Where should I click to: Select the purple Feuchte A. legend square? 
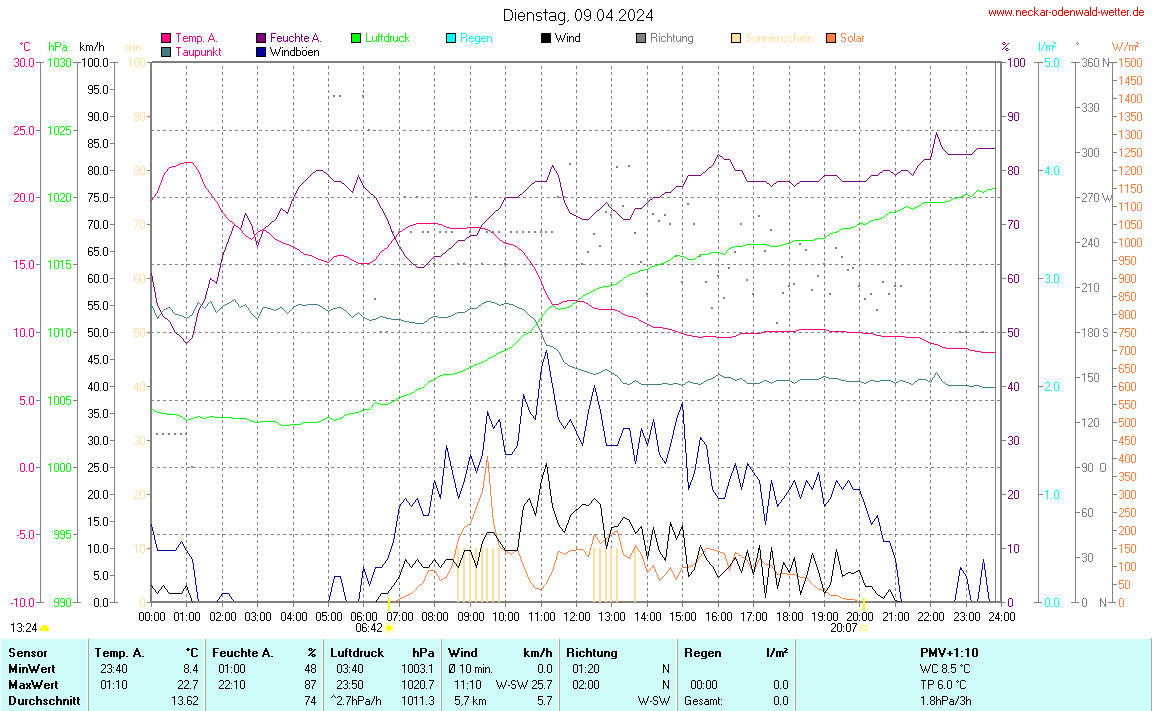[x=262, y=38]
